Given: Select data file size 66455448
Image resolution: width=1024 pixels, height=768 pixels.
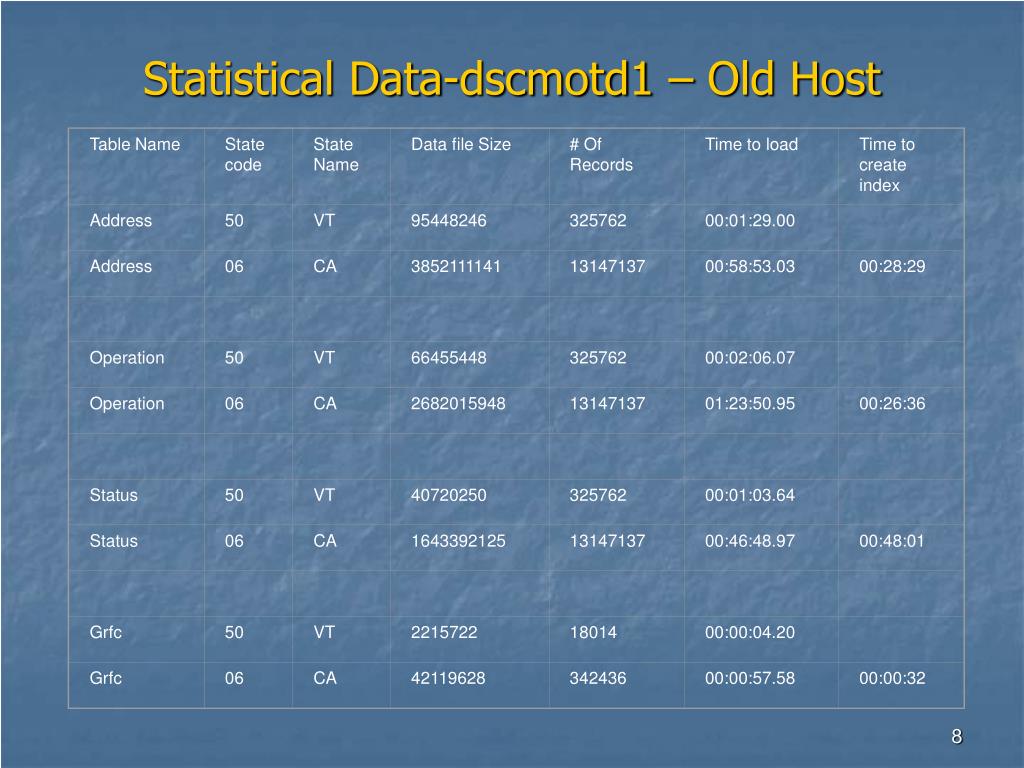Looking at the screenshot, I should tap(448, 358).
